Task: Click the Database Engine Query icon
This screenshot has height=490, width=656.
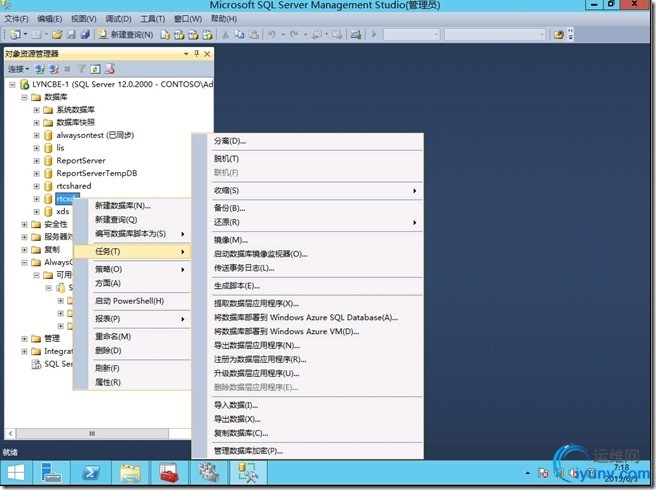Action: (165, 35)
